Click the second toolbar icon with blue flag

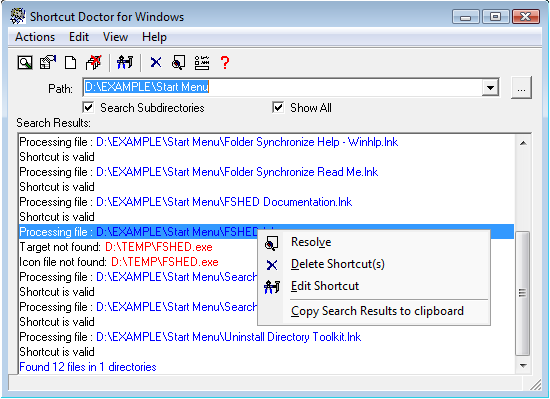48,63
